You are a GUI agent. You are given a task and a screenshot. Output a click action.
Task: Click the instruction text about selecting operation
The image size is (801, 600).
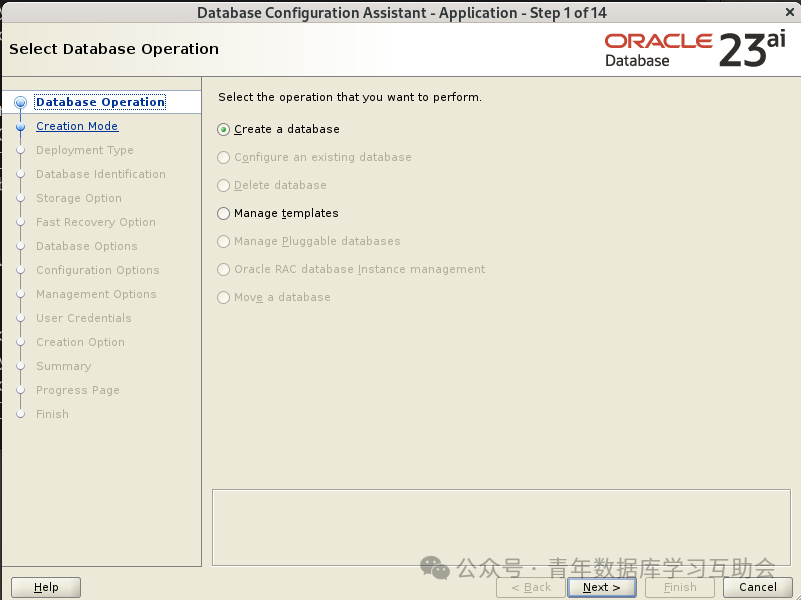click(350, 97)
